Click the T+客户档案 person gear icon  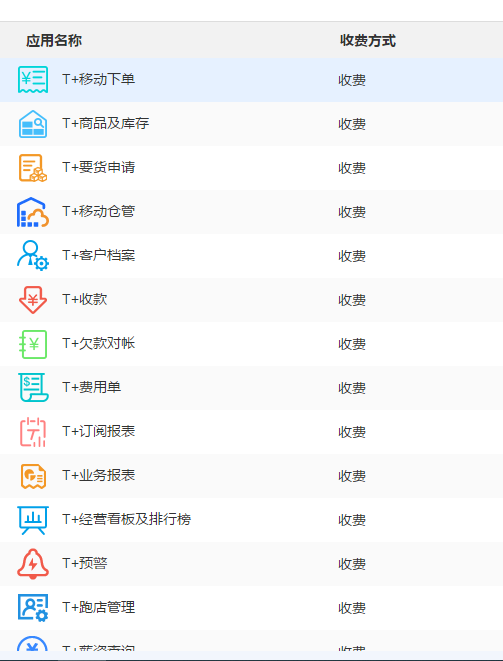(x=33, y=256)
